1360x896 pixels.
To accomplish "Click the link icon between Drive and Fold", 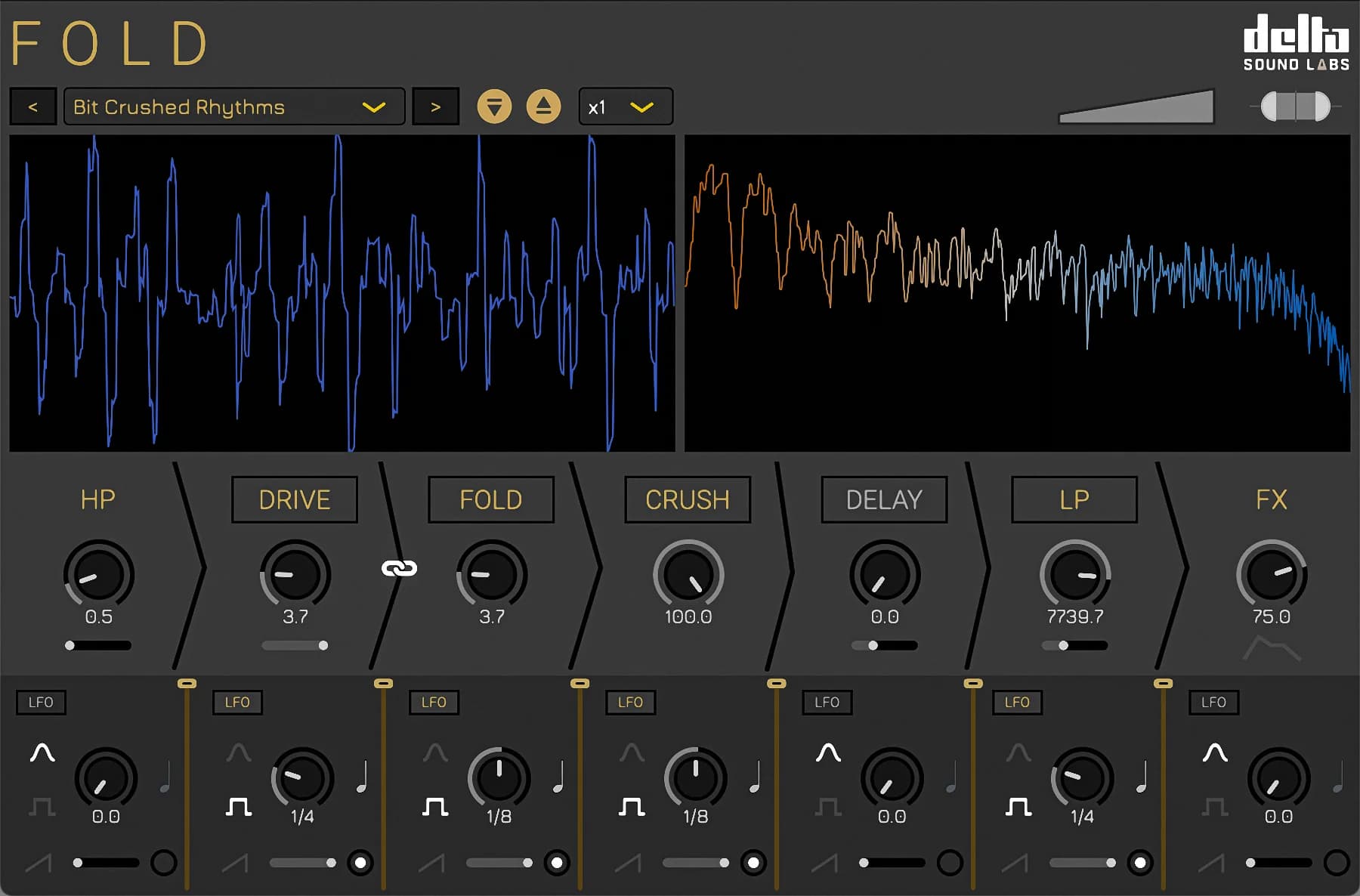I will 399,568.
